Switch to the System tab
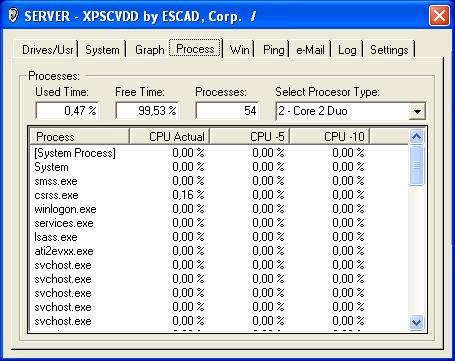The width and height of the screenshot is (455, 361). point(102,50)
